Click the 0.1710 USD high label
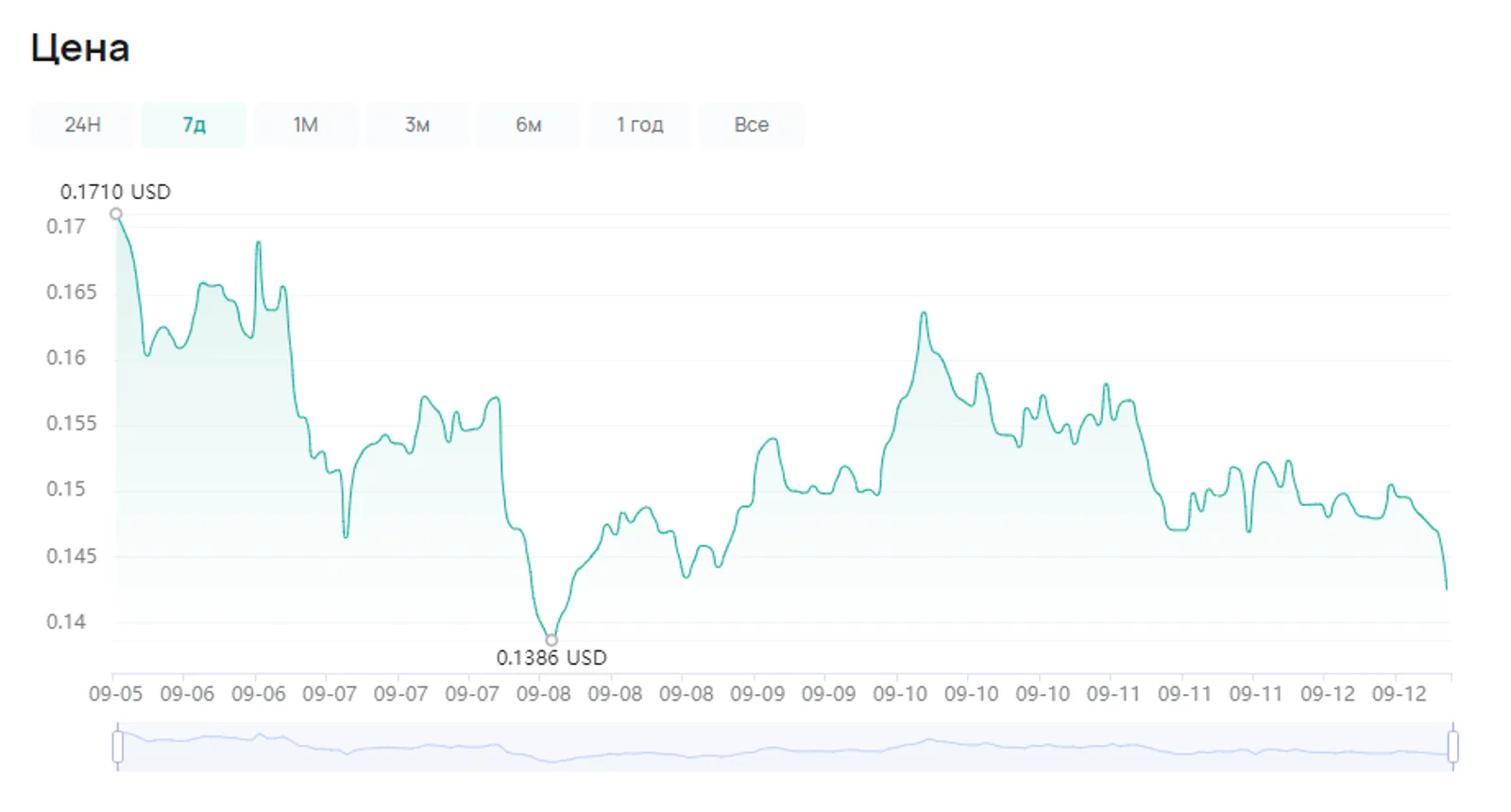1511x812 pixels. click(115, 192)
